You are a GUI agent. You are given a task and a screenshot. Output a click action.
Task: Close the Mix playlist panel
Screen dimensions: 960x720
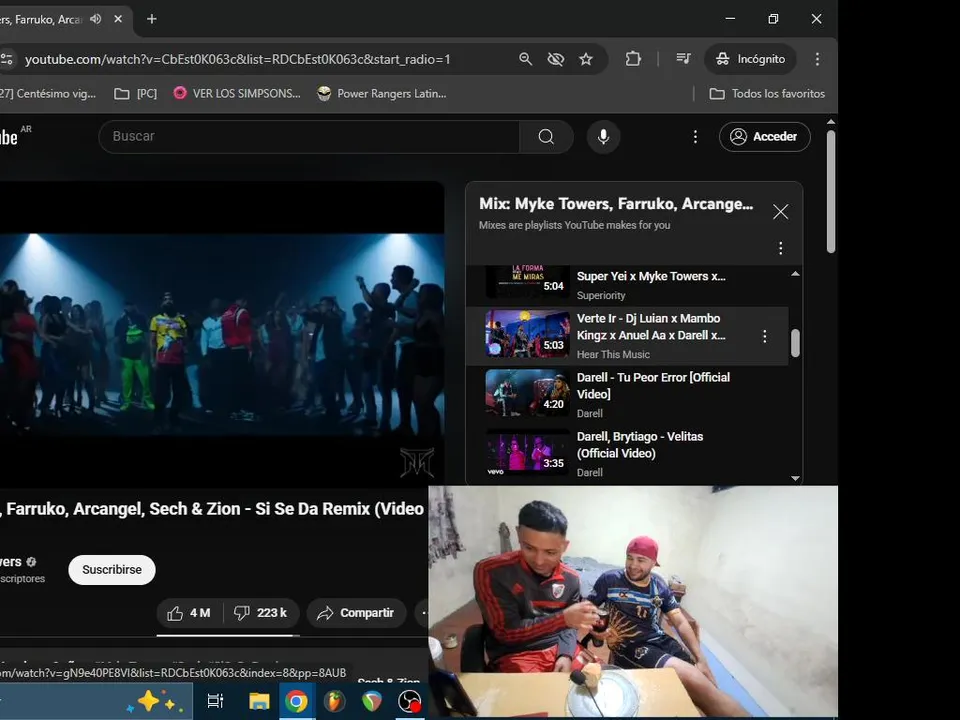click(x=780, y=212)
